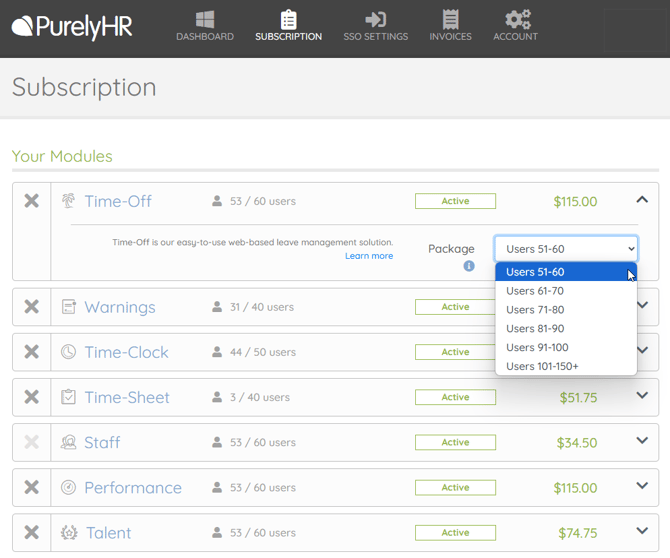Open the Time-Clock module title
This screenshot has width=670, height=558.
tap(126, 352)
